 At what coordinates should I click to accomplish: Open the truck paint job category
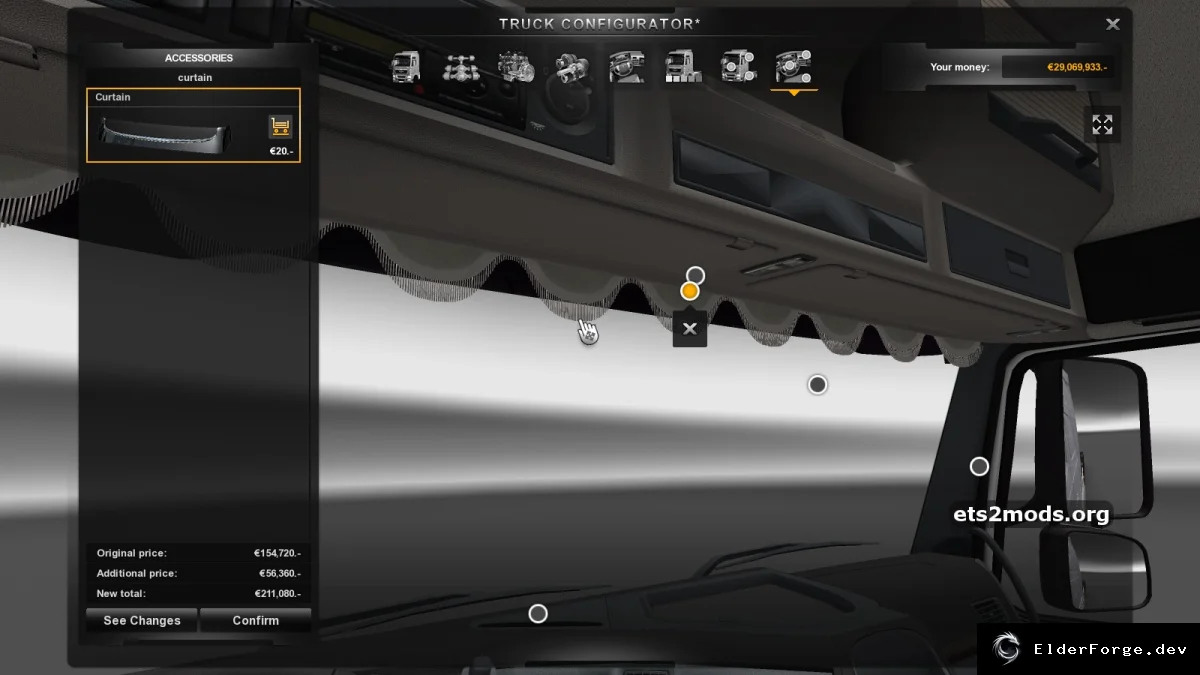coord(683,66)
